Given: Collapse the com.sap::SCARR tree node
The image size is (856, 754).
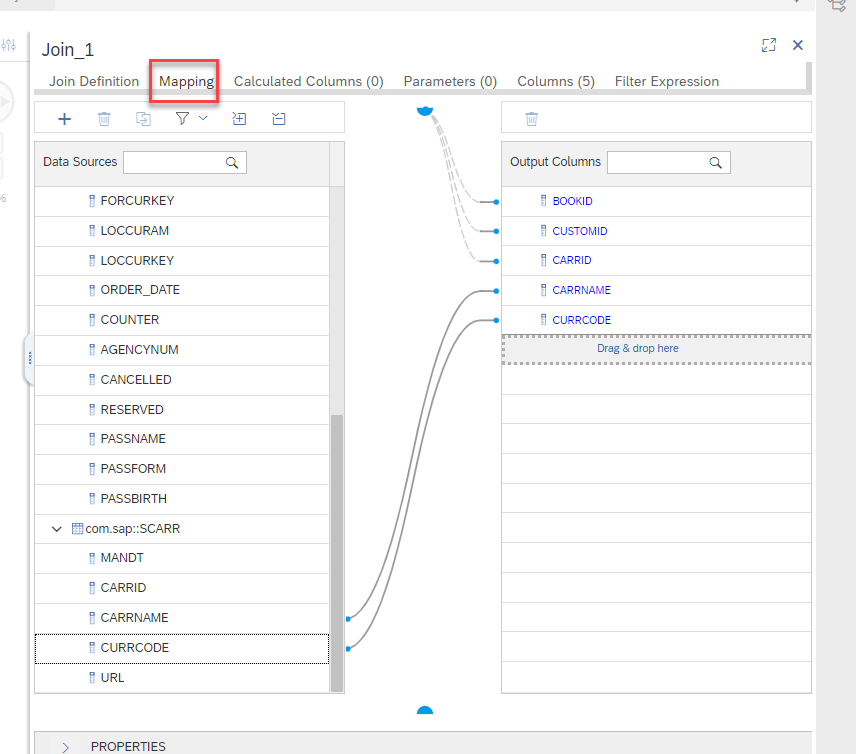Looking at the screenshot, I should (57, 528).
